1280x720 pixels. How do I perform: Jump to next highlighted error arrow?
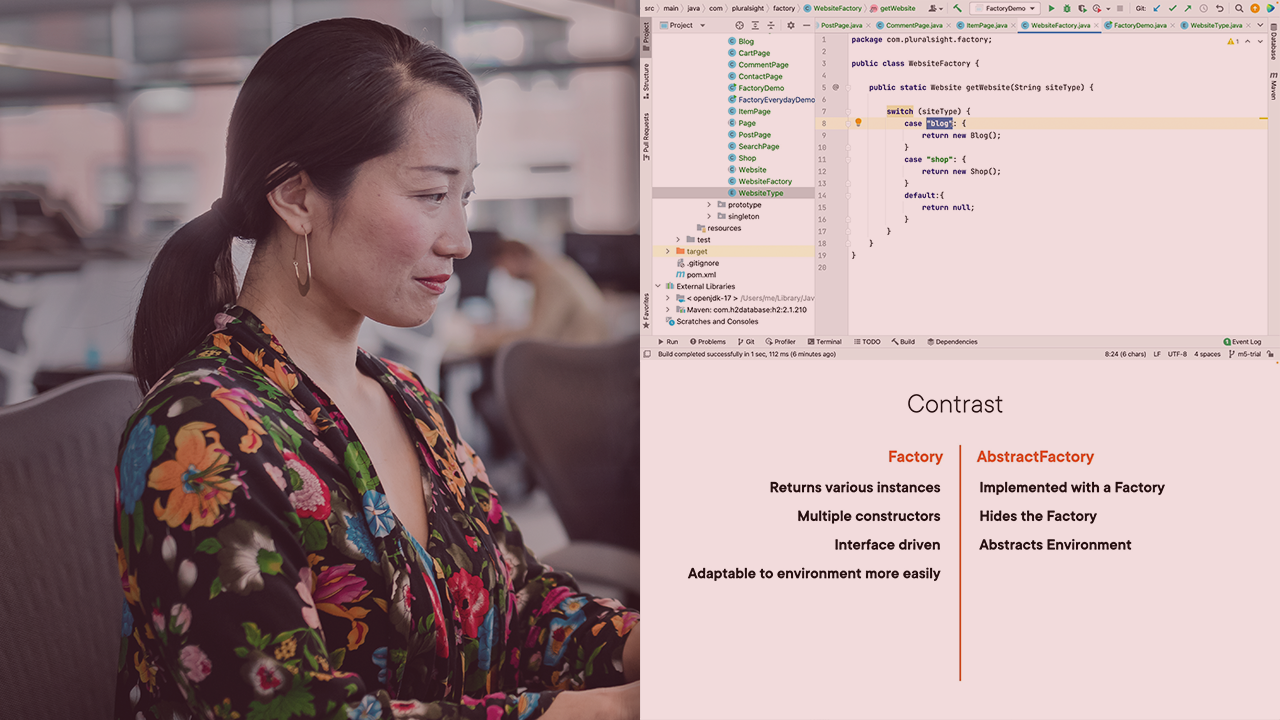[1258, 41]
